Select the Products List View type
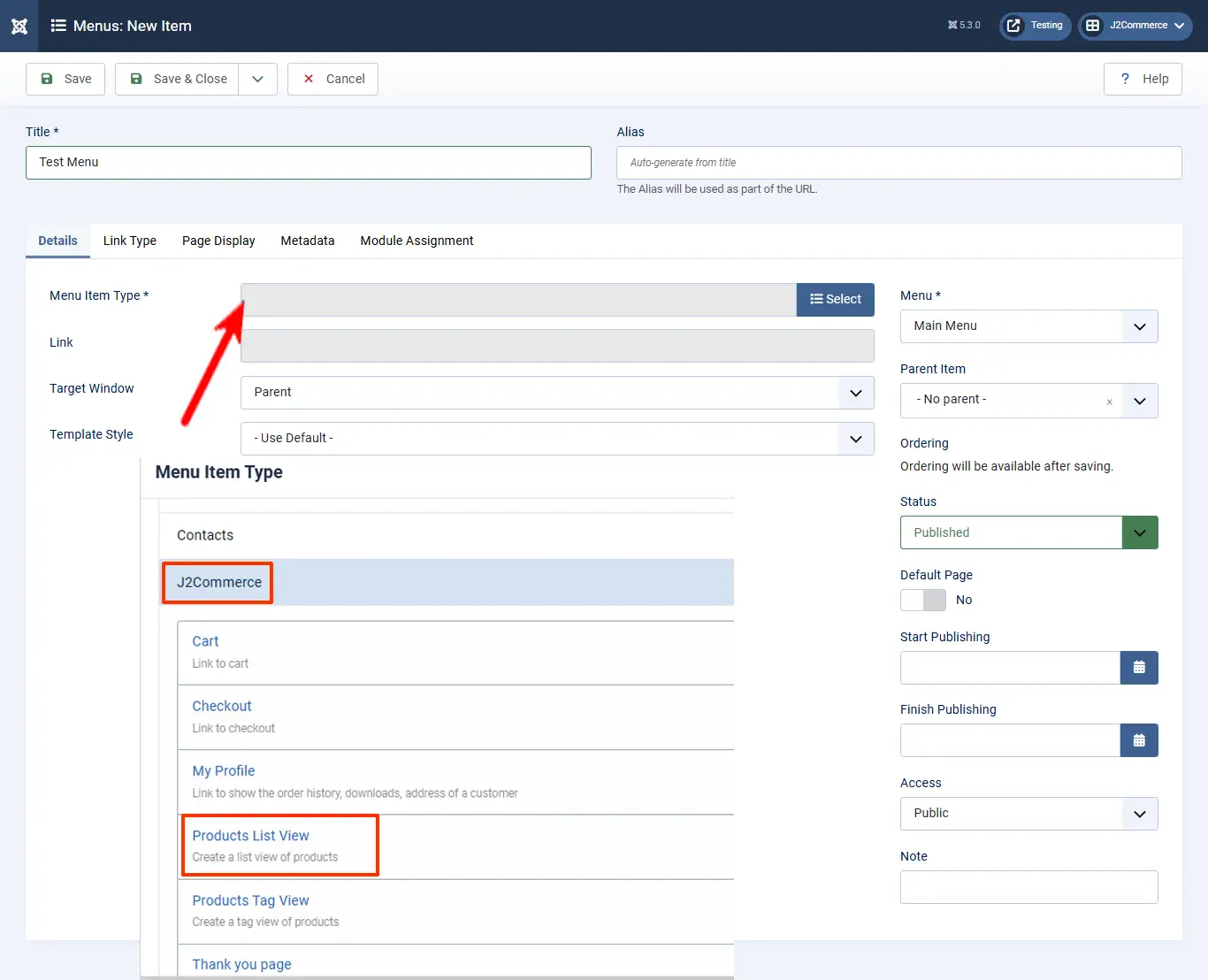The width and height of the screenshot is (1208, 980). tap(455, 846)
